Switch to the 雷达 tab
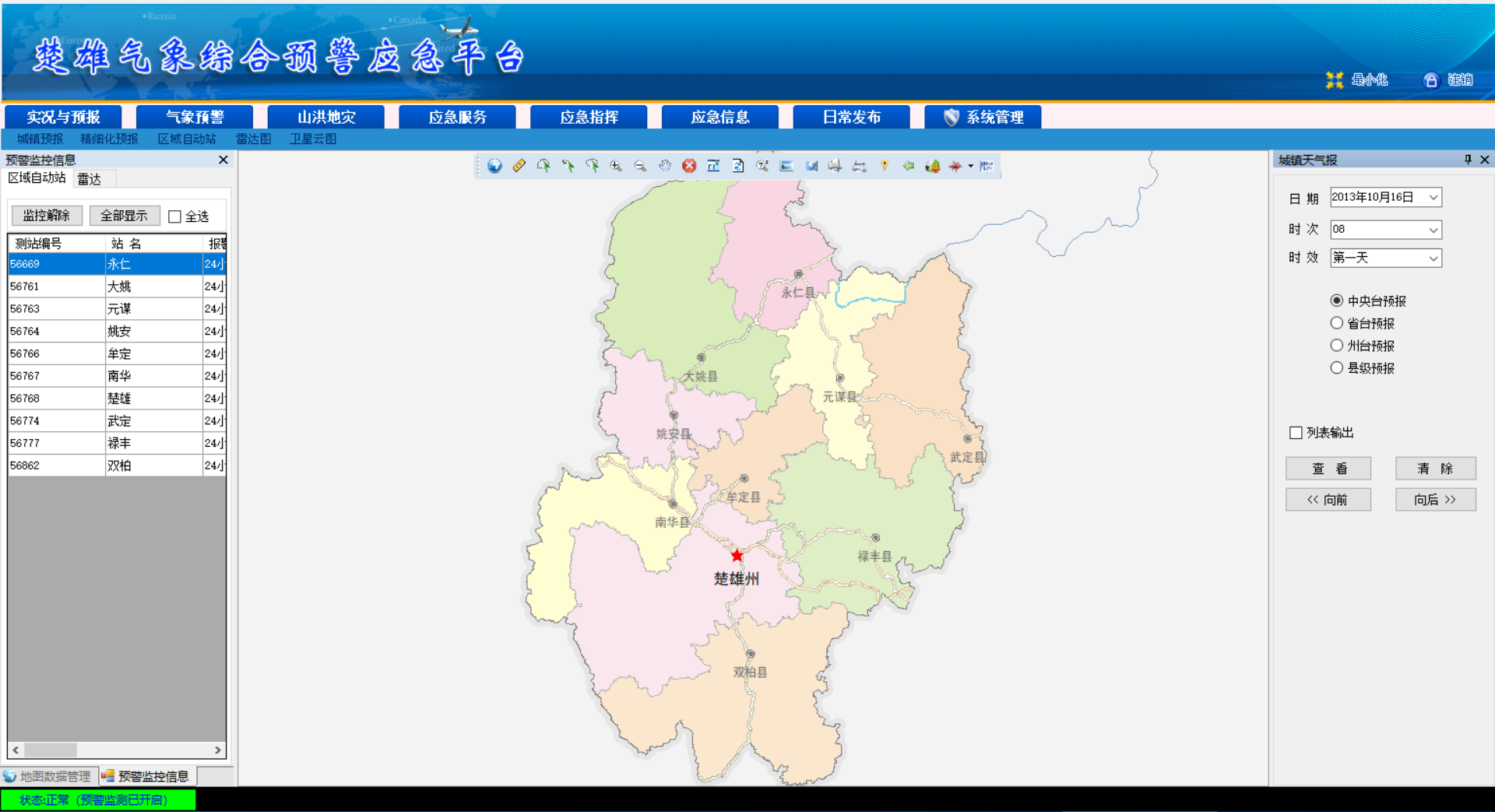 point(90,179)
